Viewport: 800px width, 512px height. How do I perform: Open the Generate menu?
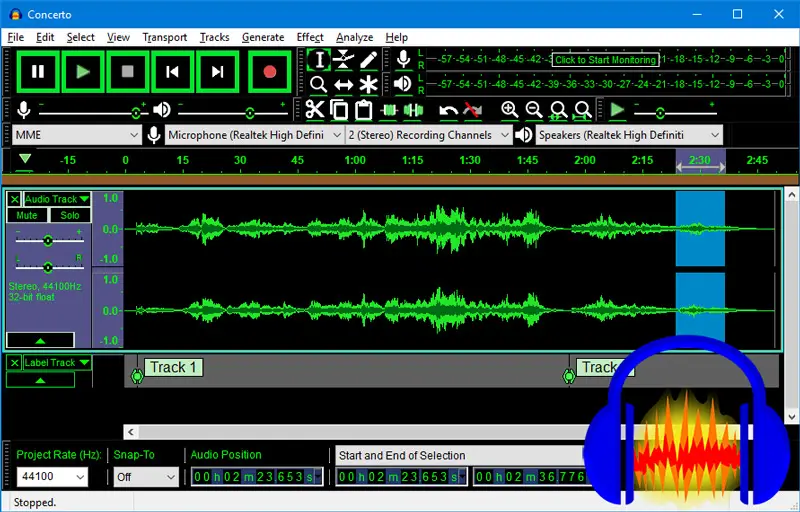tap(263, 37)
